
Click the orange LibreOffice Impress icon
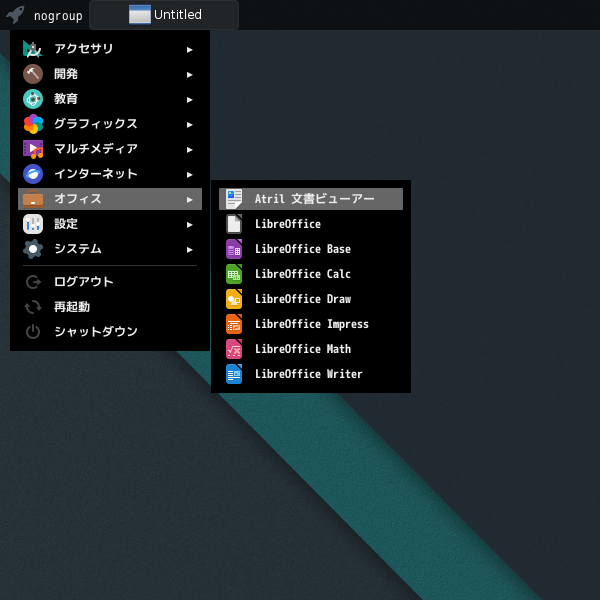click(234, 324)
